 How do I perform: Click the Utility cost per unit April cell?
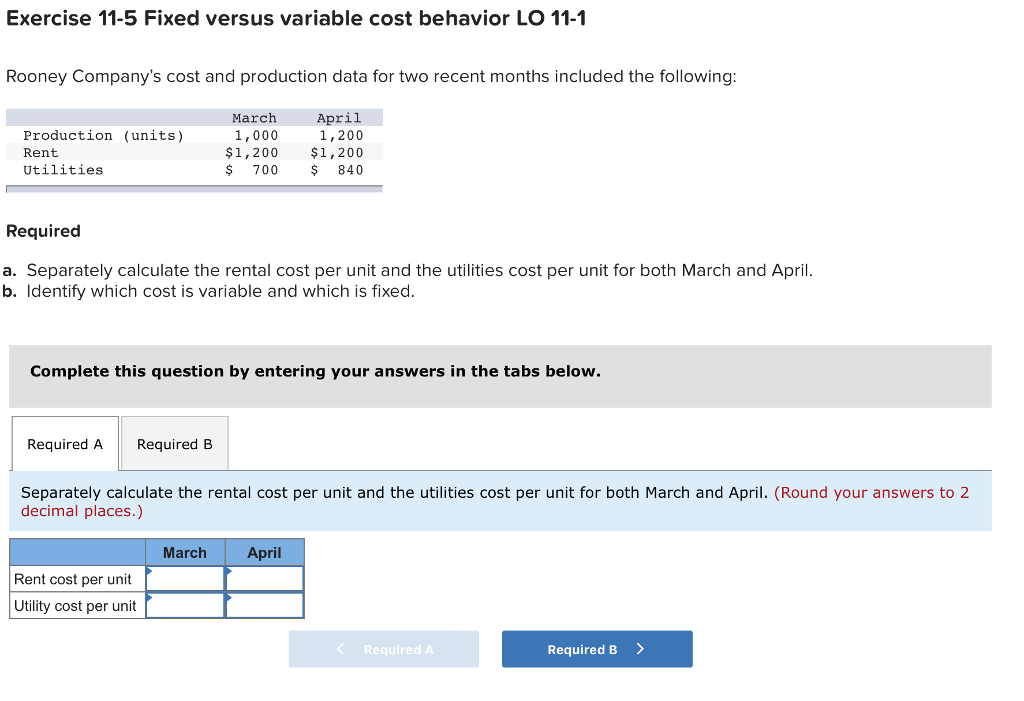(265, 604)
